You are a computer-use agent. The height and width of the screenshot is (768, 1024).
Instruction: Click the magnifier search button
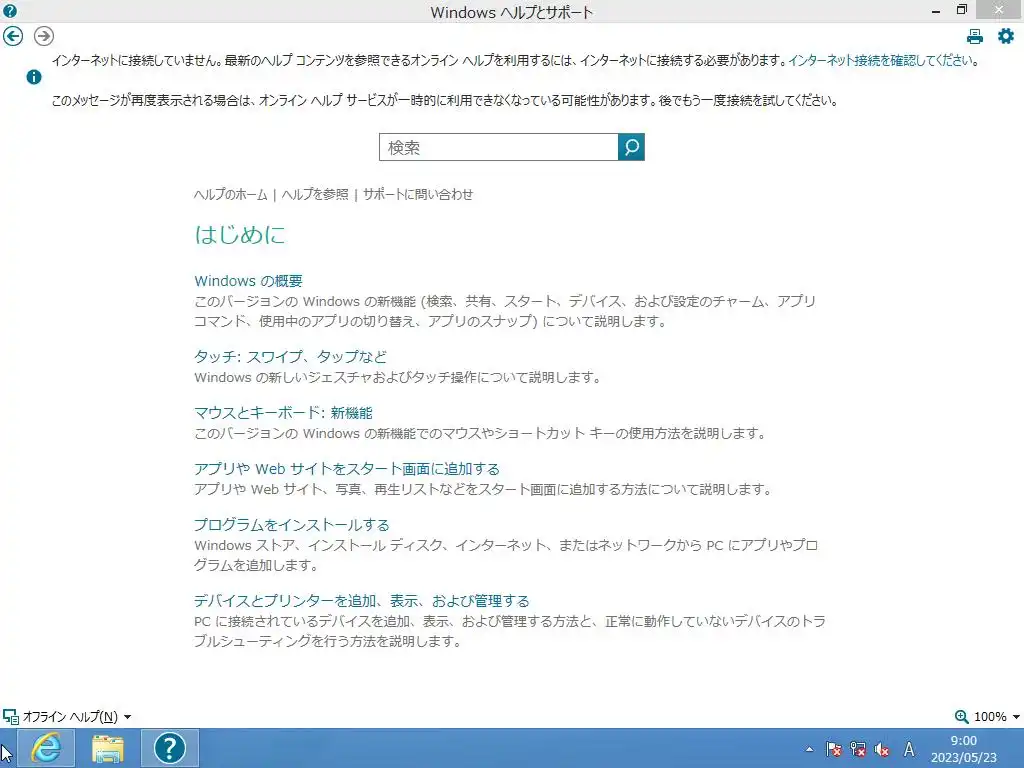coord(631,147)
